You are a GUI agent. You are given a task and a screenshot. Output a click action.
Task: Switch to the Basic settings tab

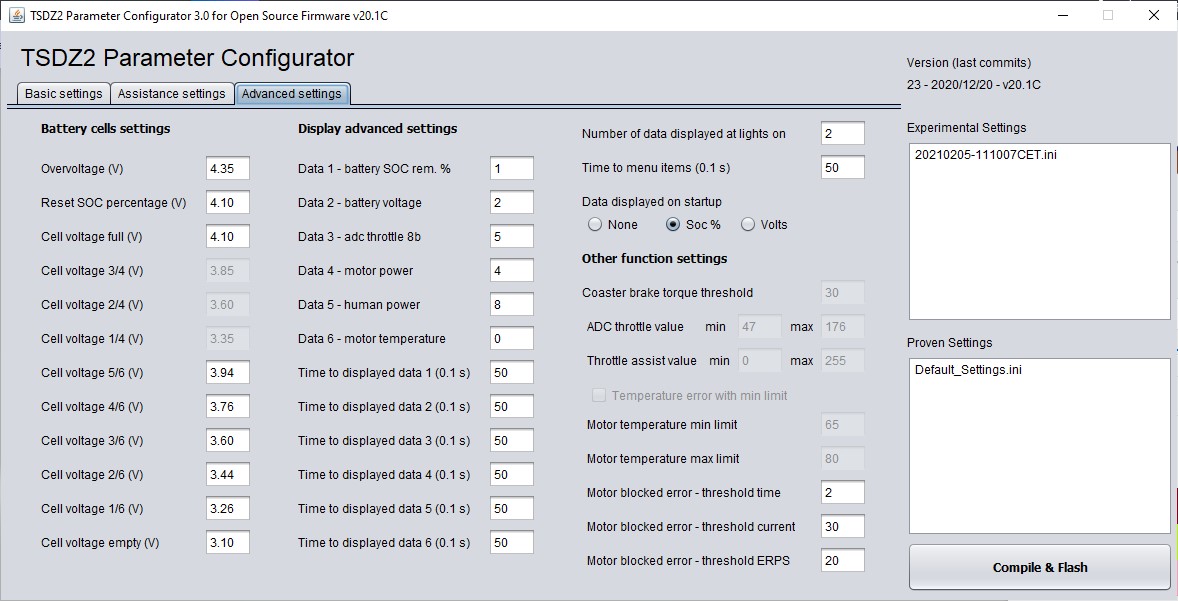(x=62, y=93)
